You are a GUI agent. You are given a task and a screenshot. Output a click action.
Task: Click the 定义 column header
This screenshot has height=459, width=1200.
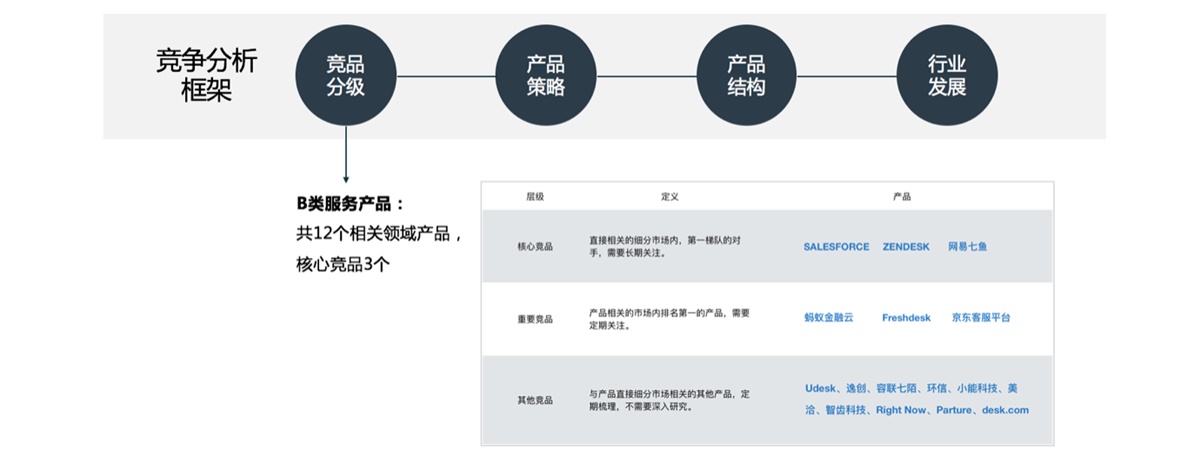[x=670, y=197]
